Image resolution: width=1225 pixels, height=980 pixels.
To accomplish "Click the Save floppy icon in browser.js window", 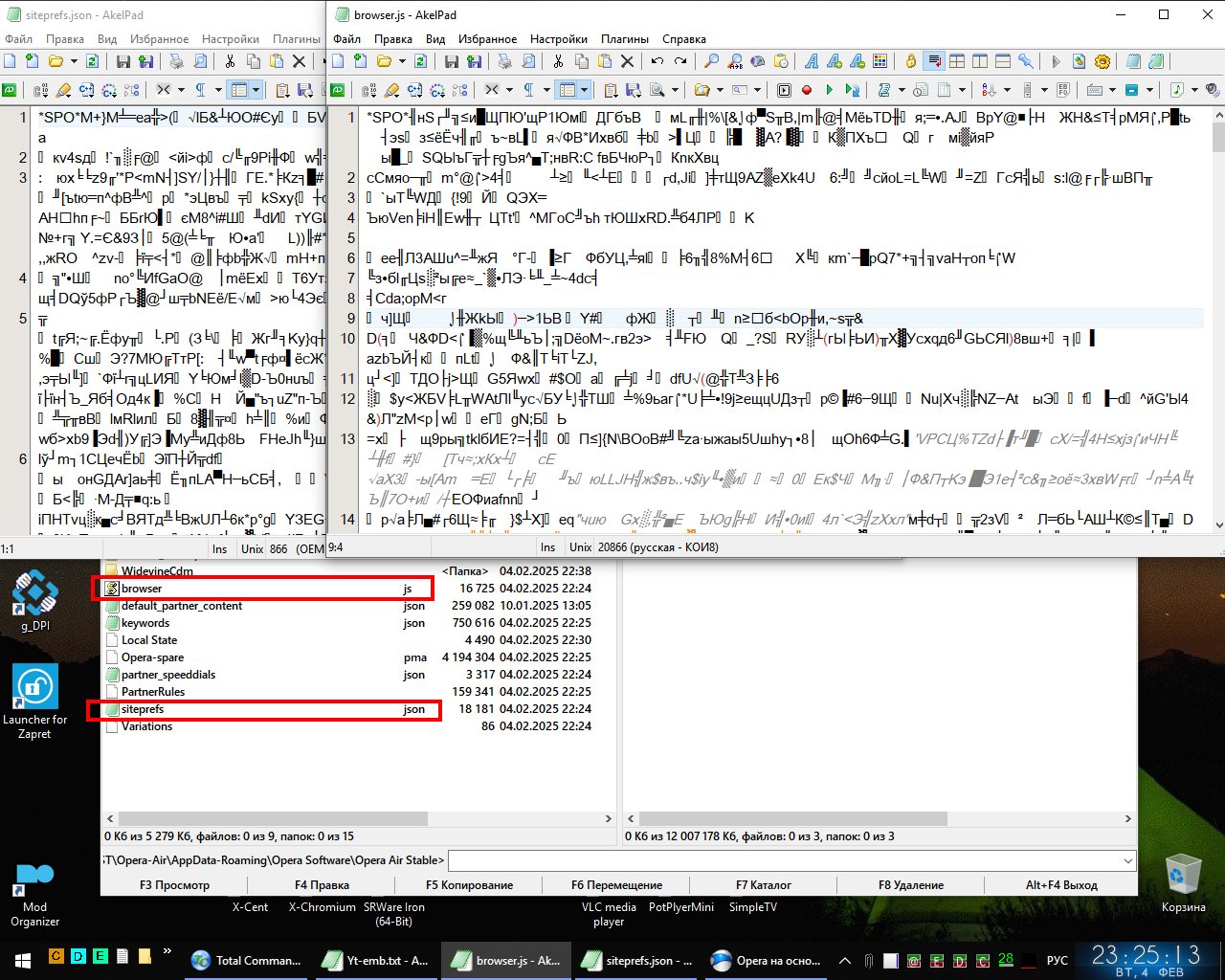I will pos(451,61).
